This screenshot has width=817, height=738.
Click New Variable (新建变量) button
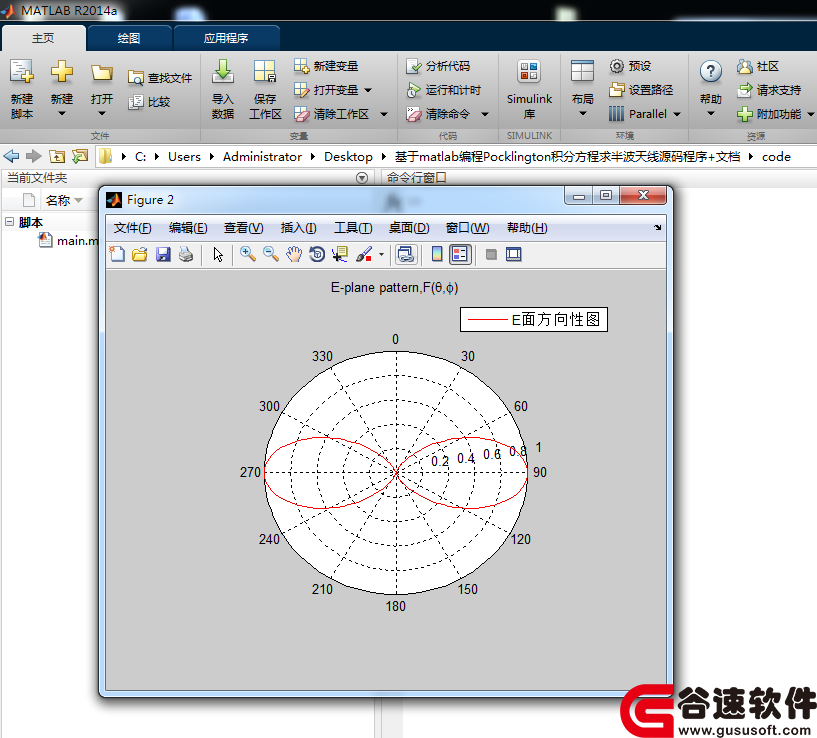(326, 66)
